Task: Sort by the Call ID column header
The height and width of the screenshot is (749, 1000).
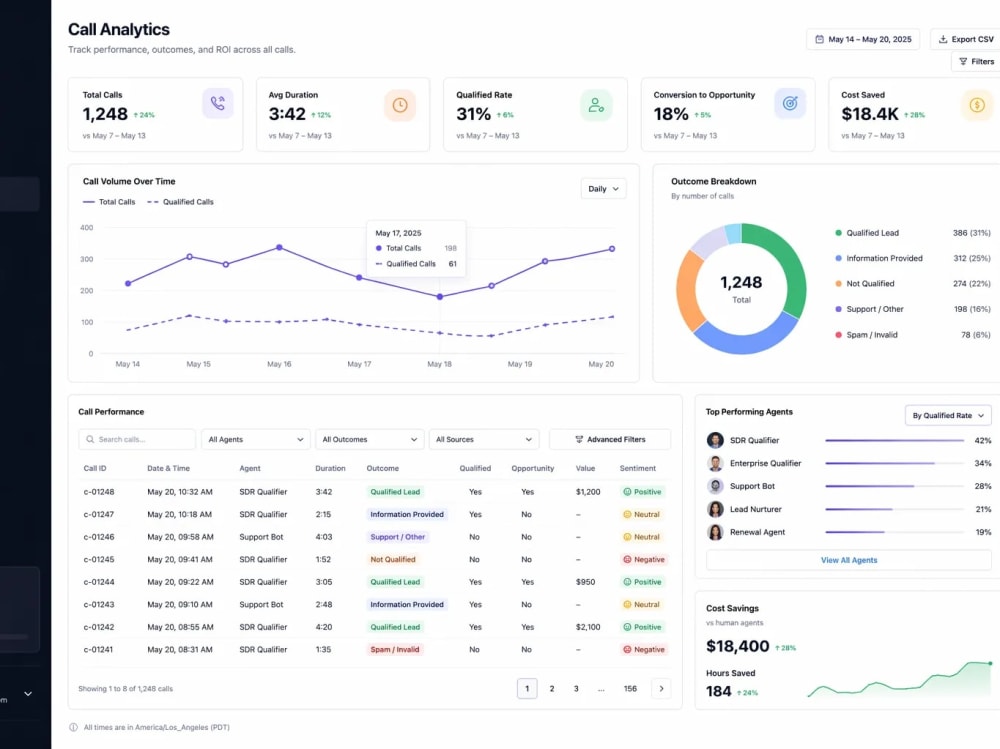Action: (95, 468)
